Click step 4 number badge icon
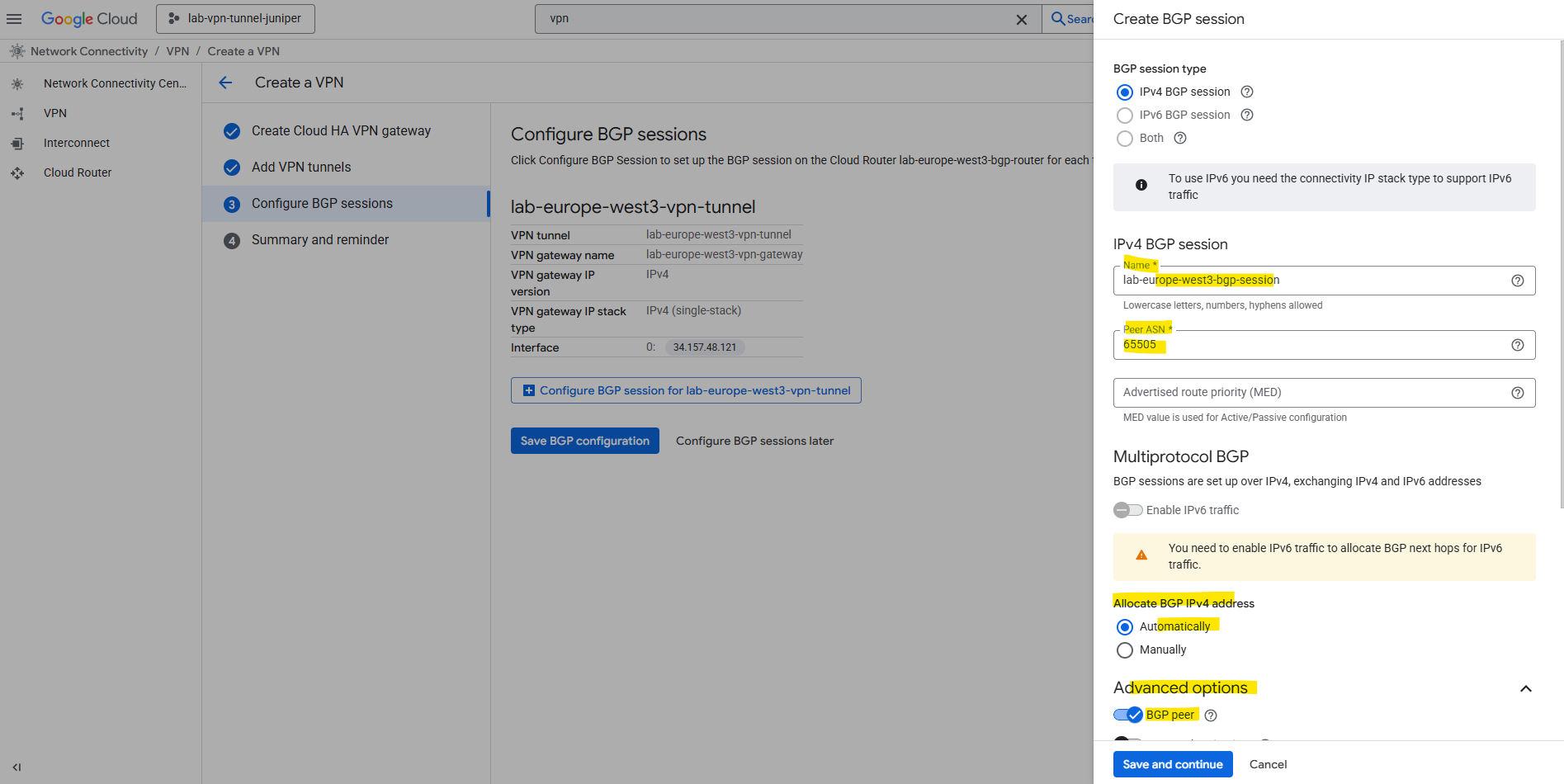 tap(232, 241)
